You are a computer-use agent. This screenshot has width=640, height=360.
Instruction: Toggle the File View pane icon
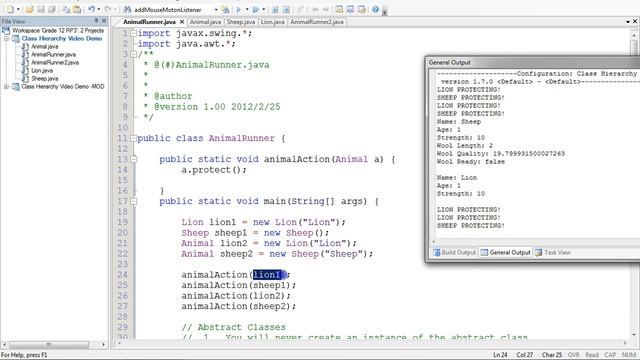click(x=339, y=9)
